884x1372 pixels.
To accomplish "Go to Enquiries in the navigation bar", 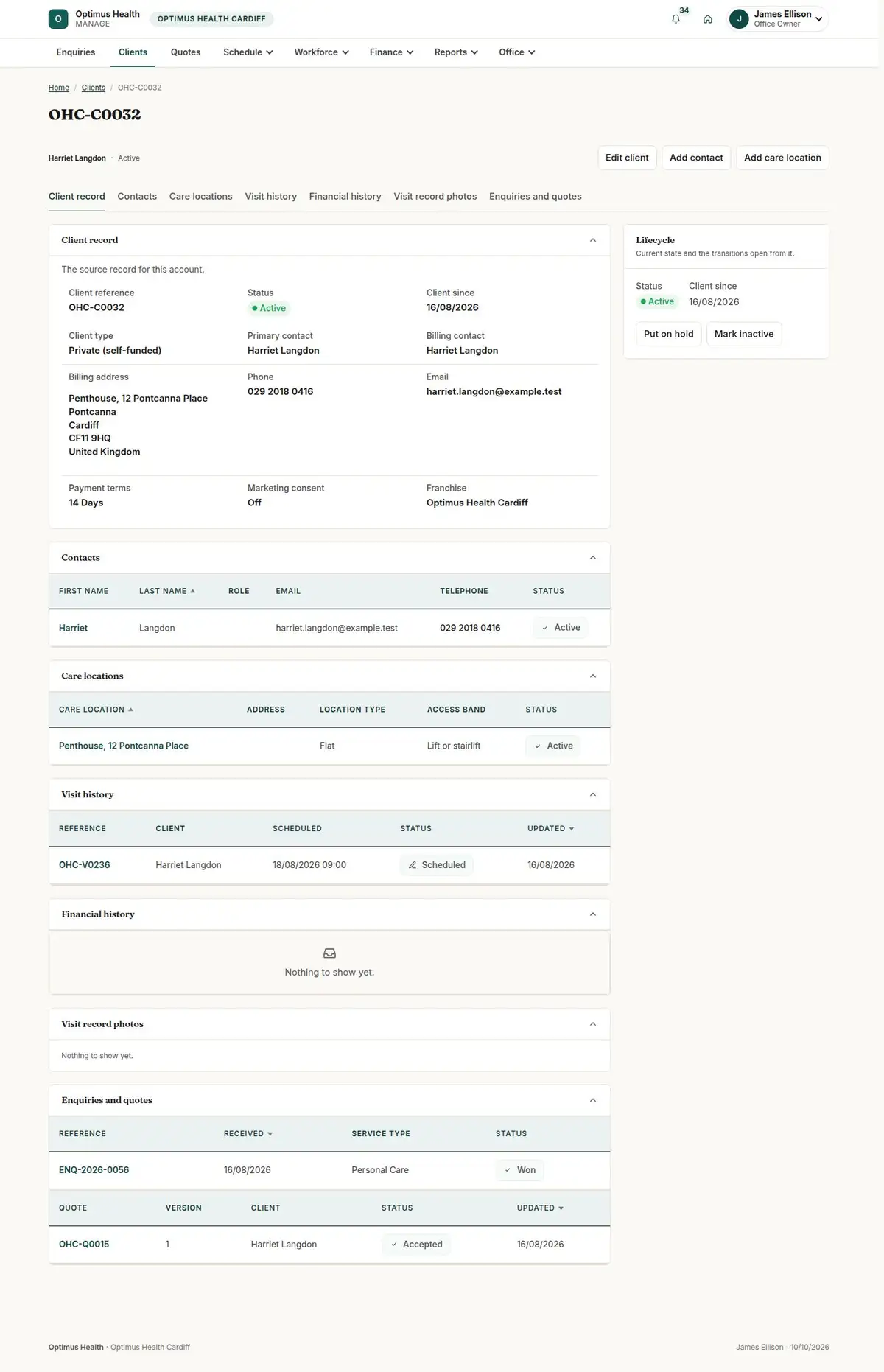I will click(76, 52).
